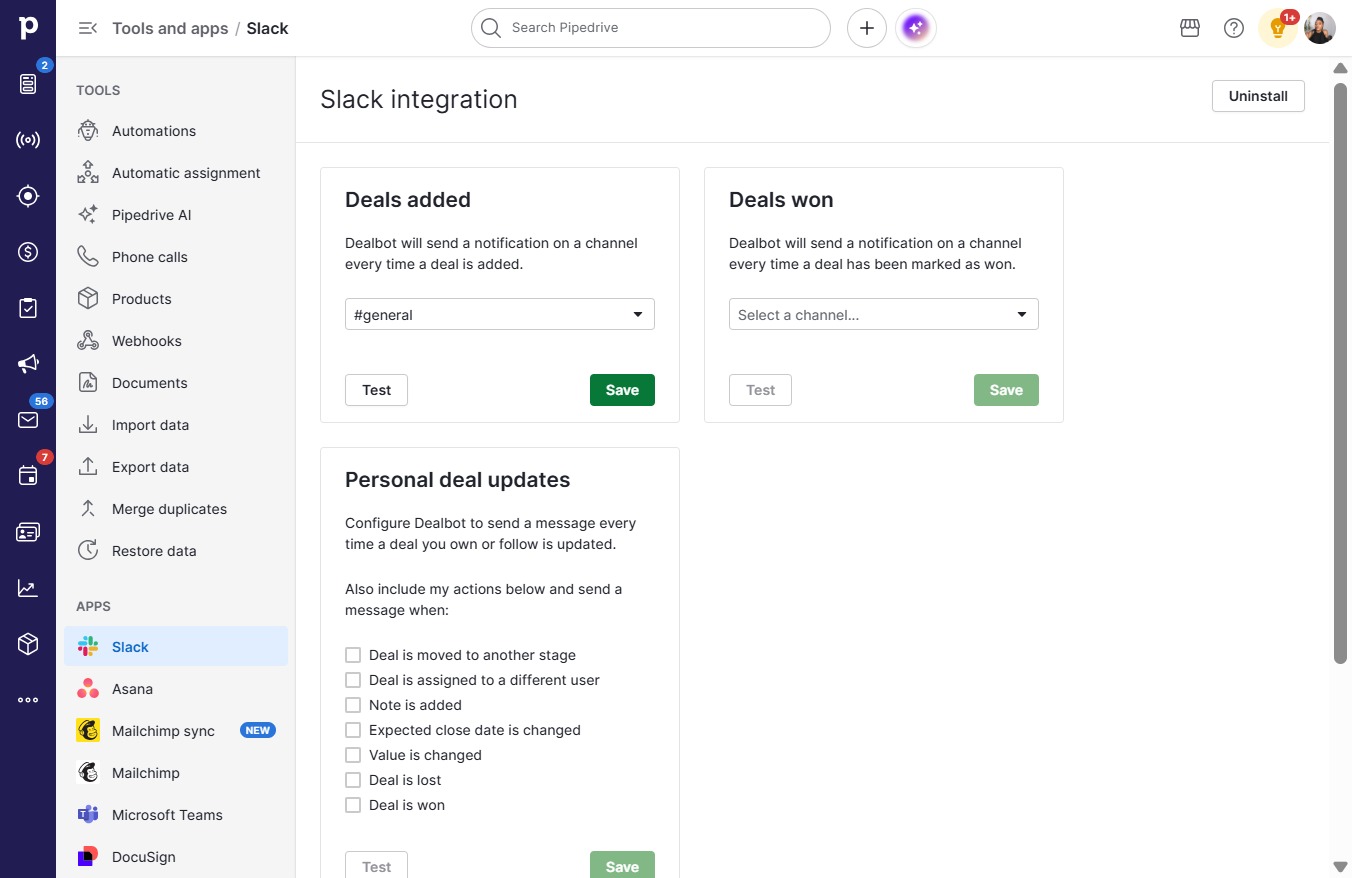Click the scrollbar up arrow
Image resolution: width=1352 pixels, height=878 pixels.
1340,68
